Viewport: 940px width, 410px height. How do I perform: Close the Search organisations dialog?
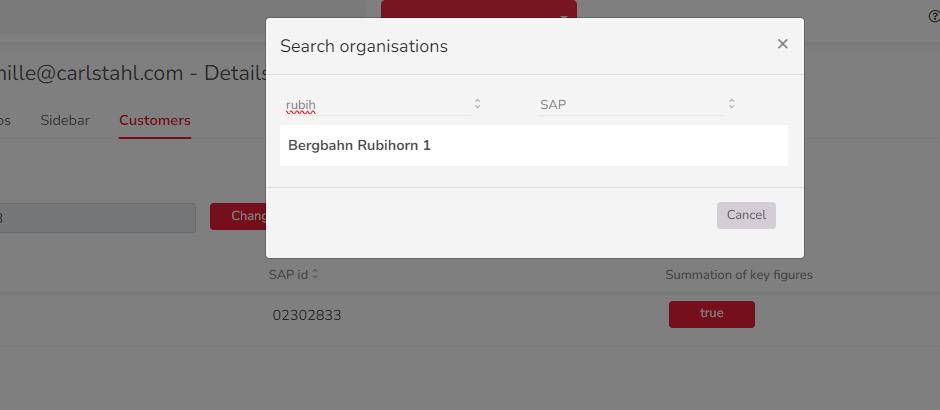click(x=782, y=44)
